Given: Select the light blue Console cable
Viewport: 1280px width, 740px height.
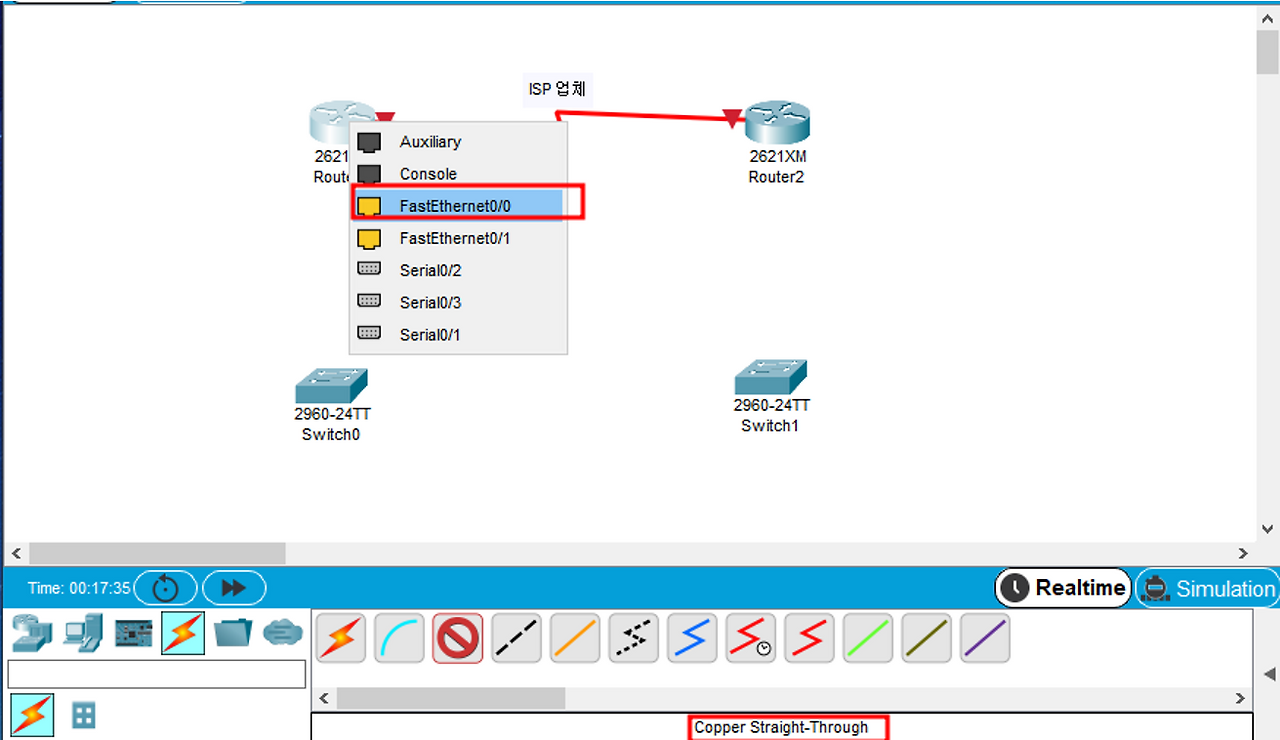Looking at the screenshot, I should [x=399, y=639].
